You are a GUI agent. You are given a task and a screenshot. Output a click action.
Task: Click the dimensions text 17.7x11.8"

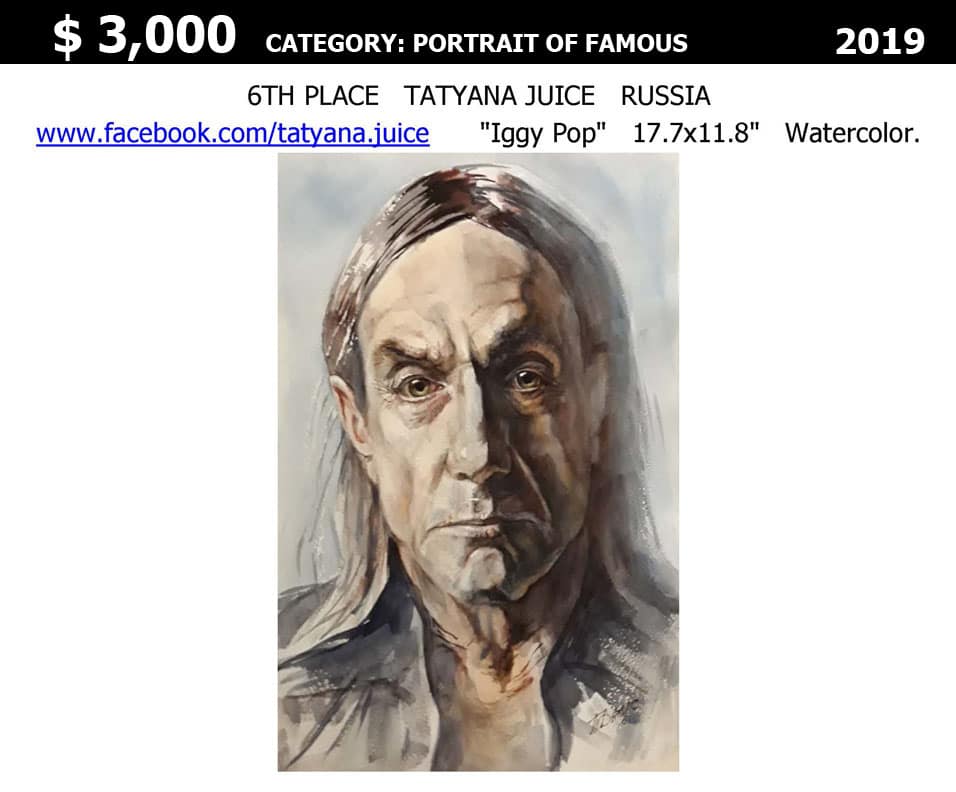click(696, 133)
